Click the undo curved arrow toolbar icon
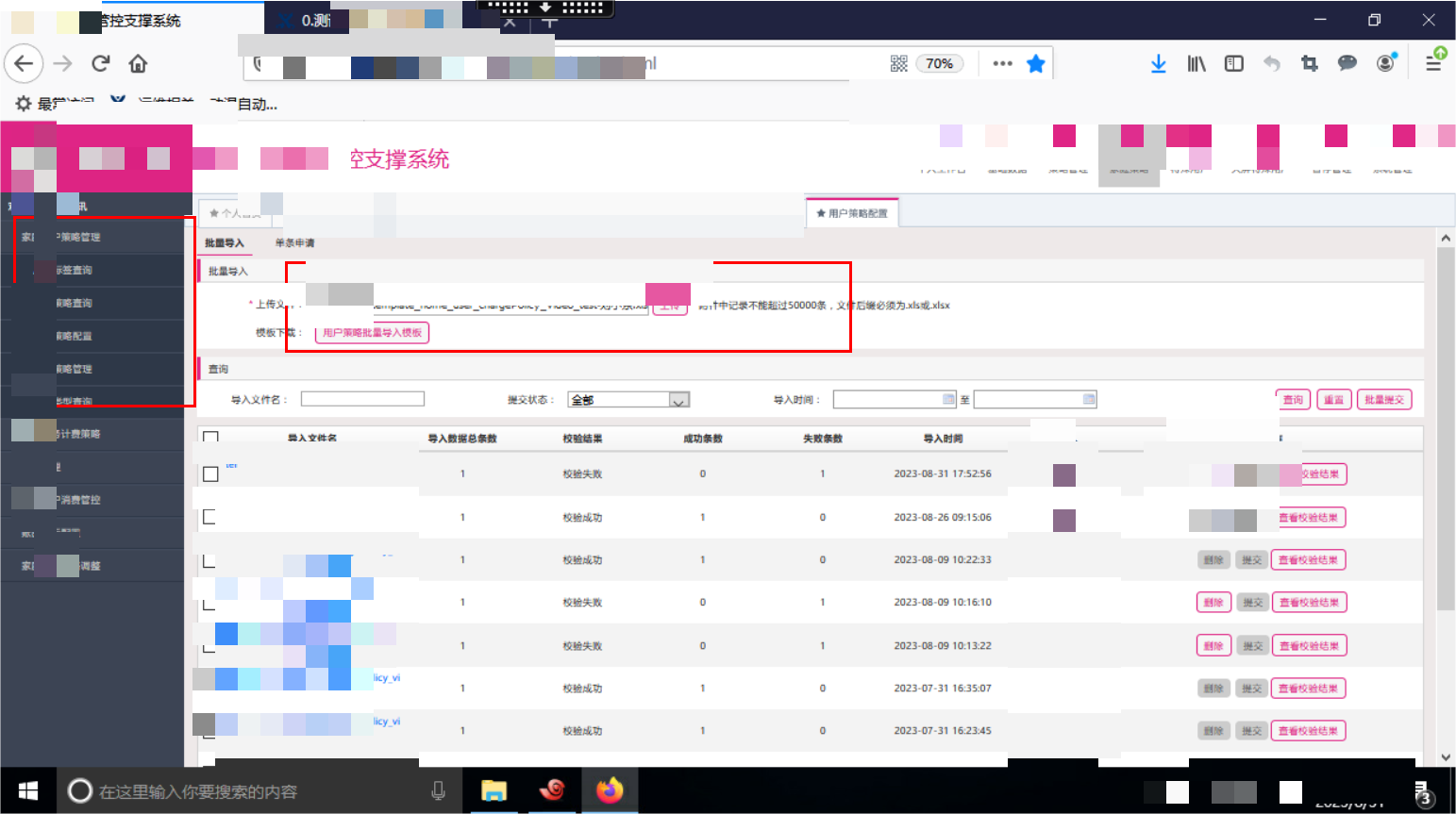 (x=1272, y=63)
